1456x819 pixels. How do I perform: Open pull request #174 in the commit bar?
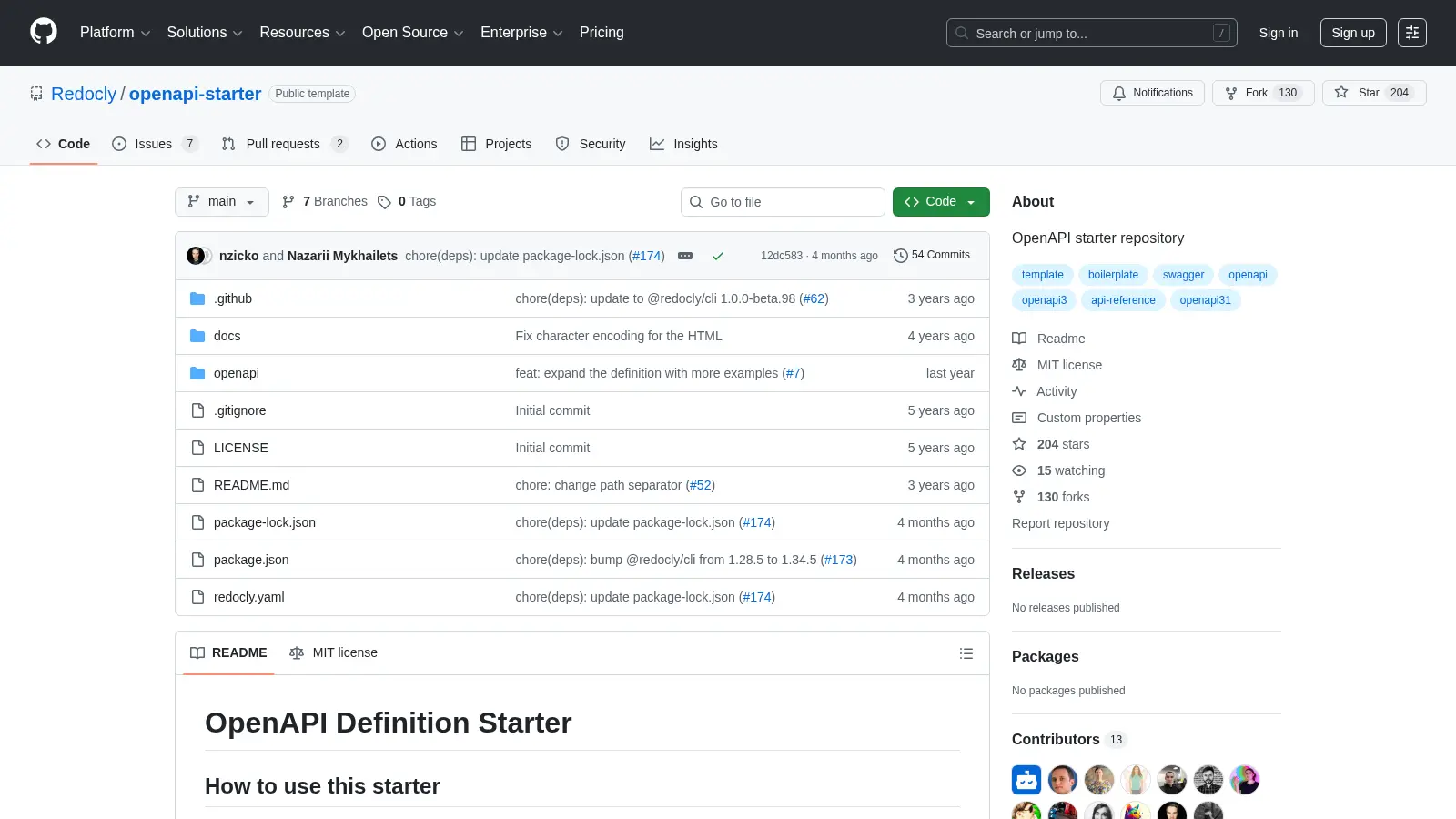[x=646, y=256]
